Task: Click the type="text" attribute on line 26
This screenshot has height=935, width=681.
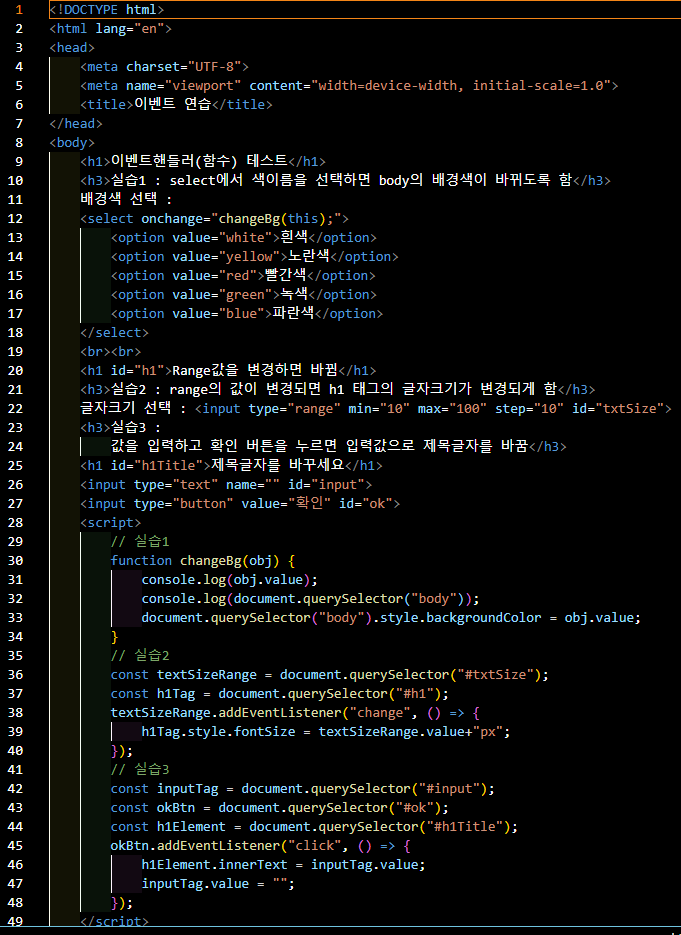Action: pos(176,485)
